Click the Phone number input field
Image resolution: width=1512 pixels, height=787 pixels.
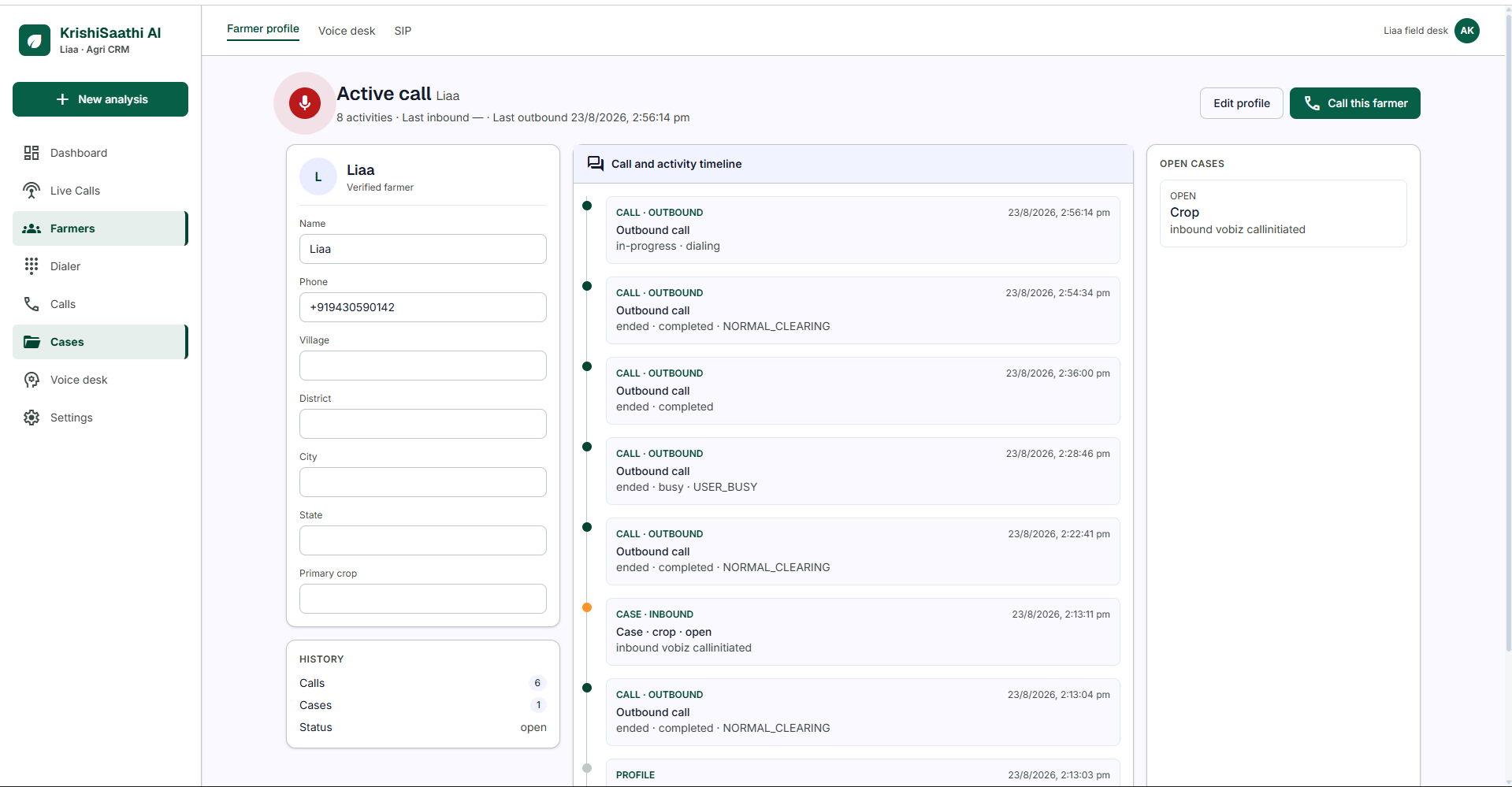tap(423, 307)
